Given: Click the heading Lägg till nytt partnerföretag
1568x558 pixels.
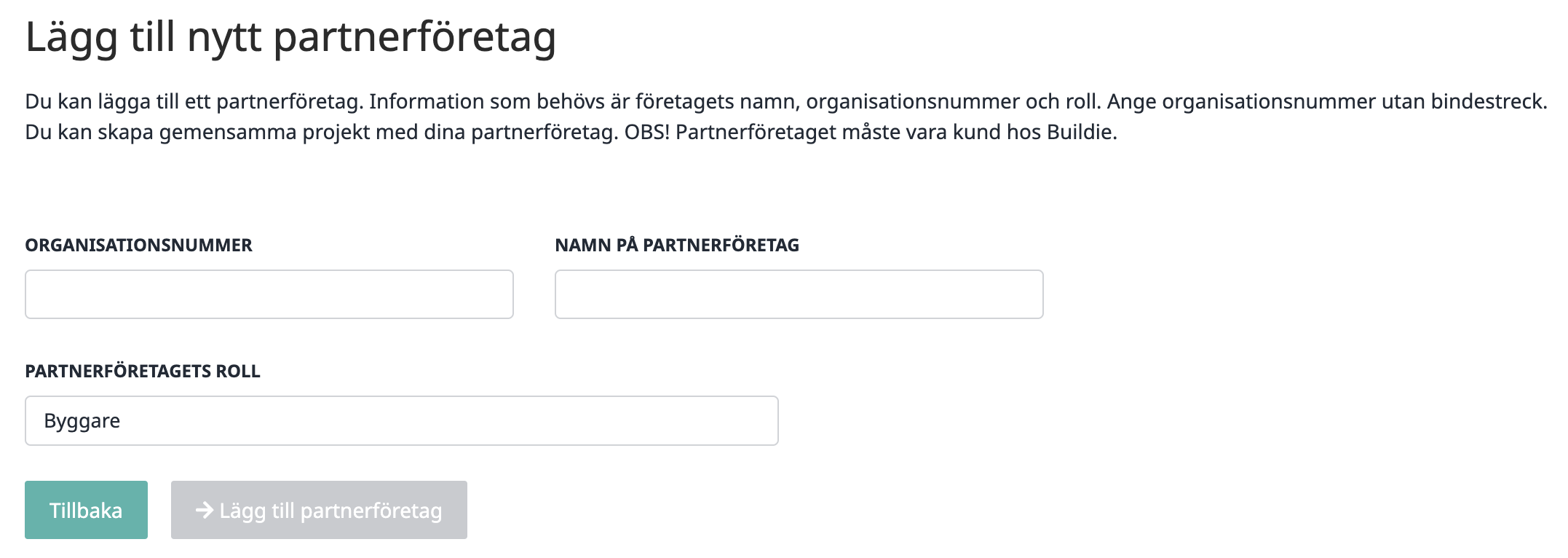Looking at the screenshot, I should pos(290,36).
